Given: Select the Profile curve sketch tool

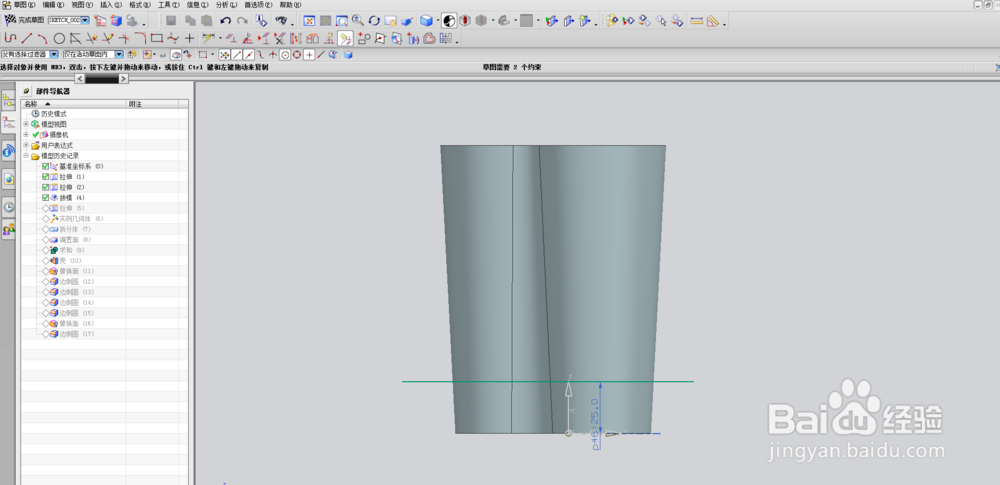Looking at the screenshot, I should [10, 38].
